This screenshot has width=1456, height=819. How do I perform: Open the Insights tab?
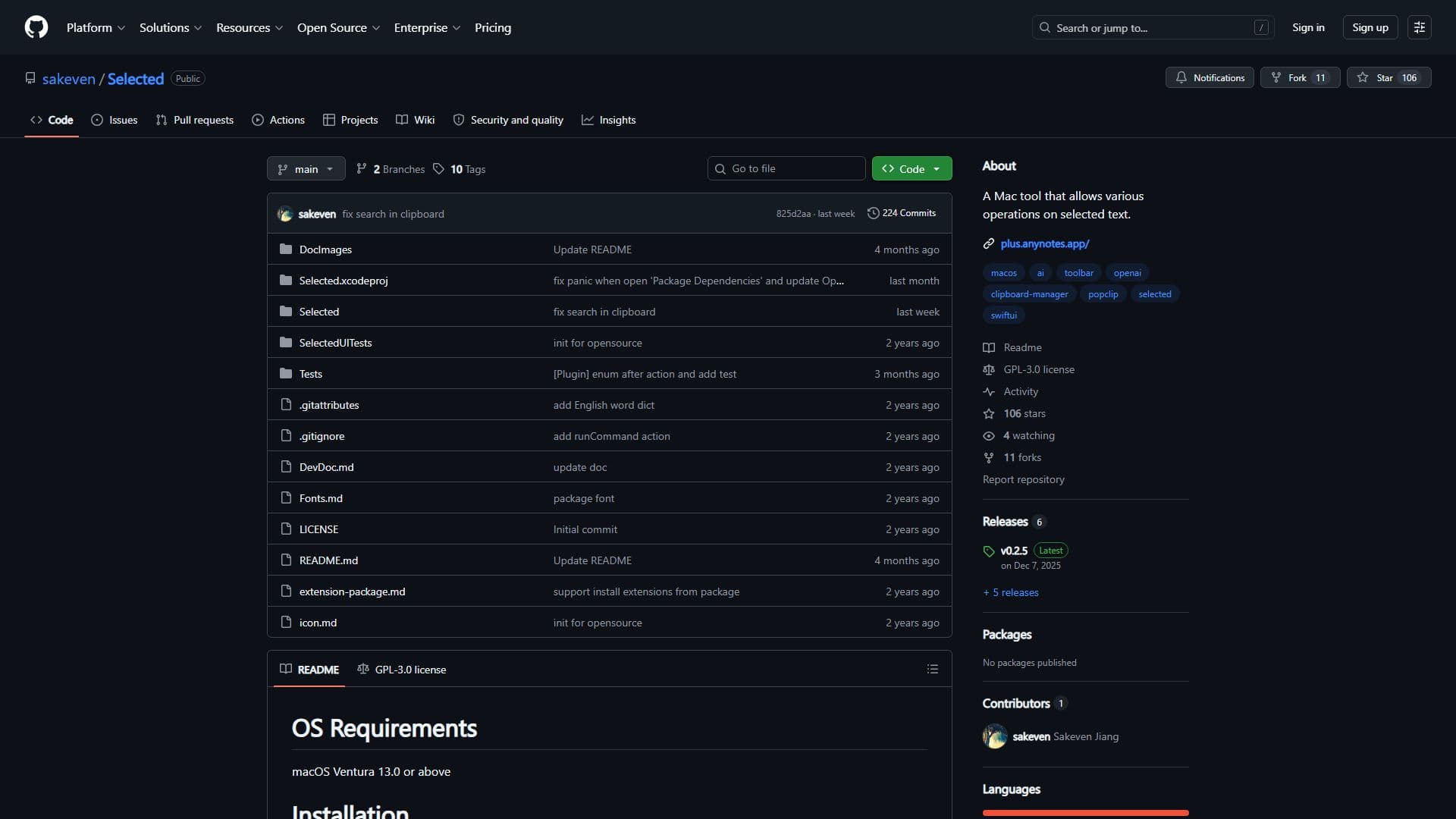pyautogui.click(x=609, y=120)
